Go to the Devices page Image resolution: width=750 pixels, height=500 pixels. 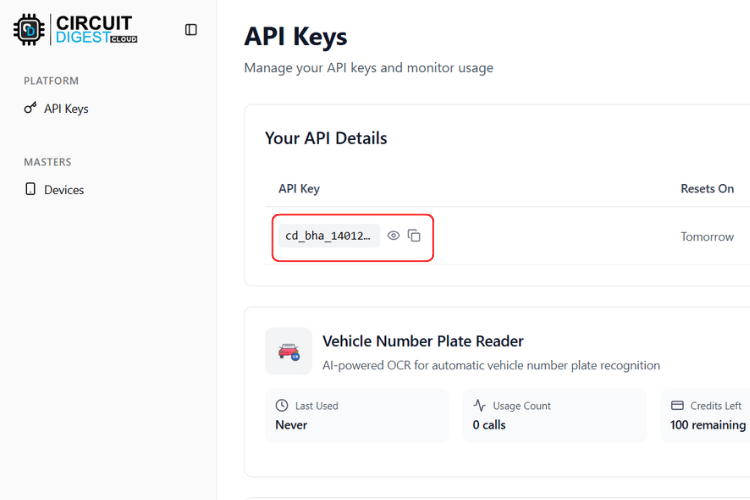point(63,189)
